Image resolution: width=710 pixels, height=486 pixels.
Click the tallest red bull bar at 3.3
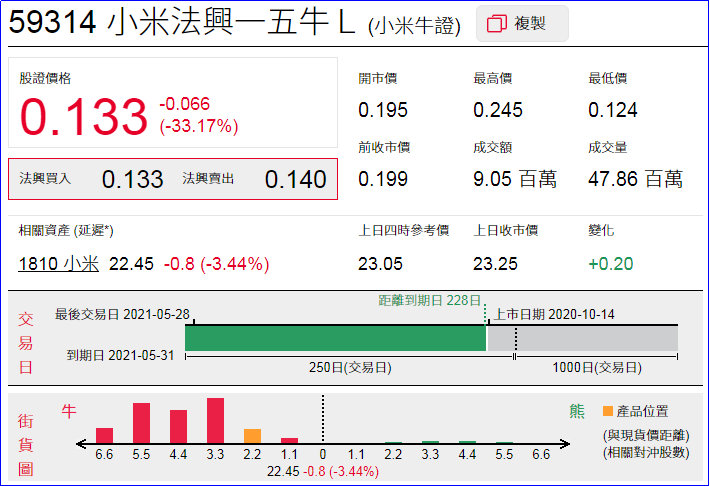pyautogui.click(x=215, y=420)
